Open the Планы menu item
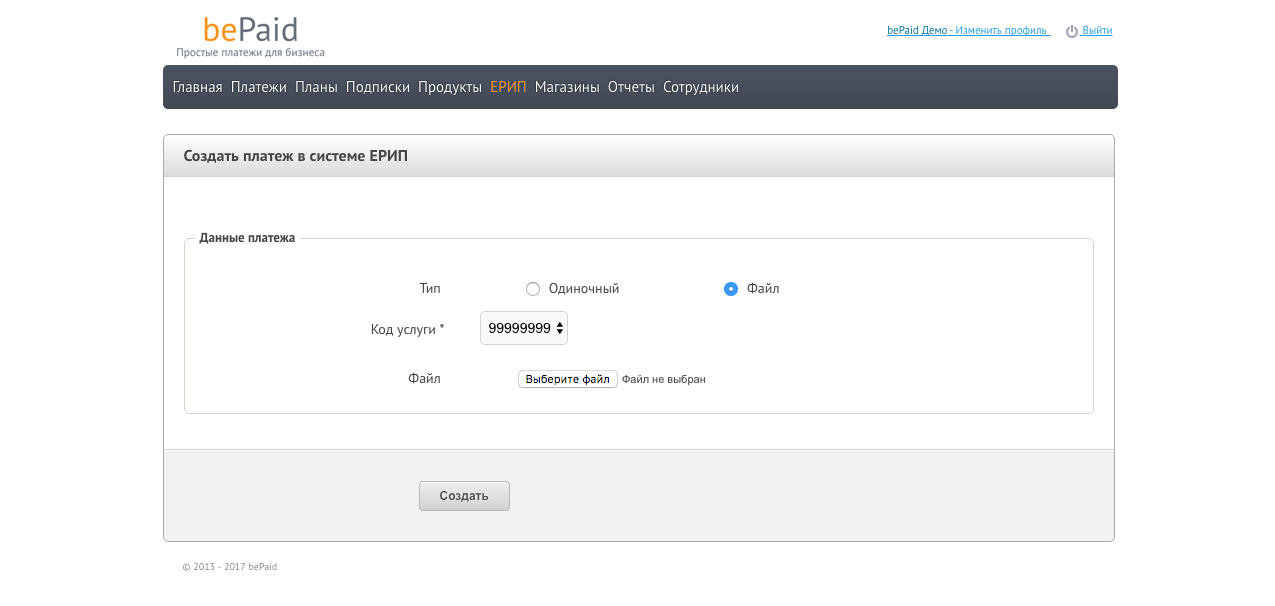Screen dimensions: 1275x606 click(x=316, y=87)
